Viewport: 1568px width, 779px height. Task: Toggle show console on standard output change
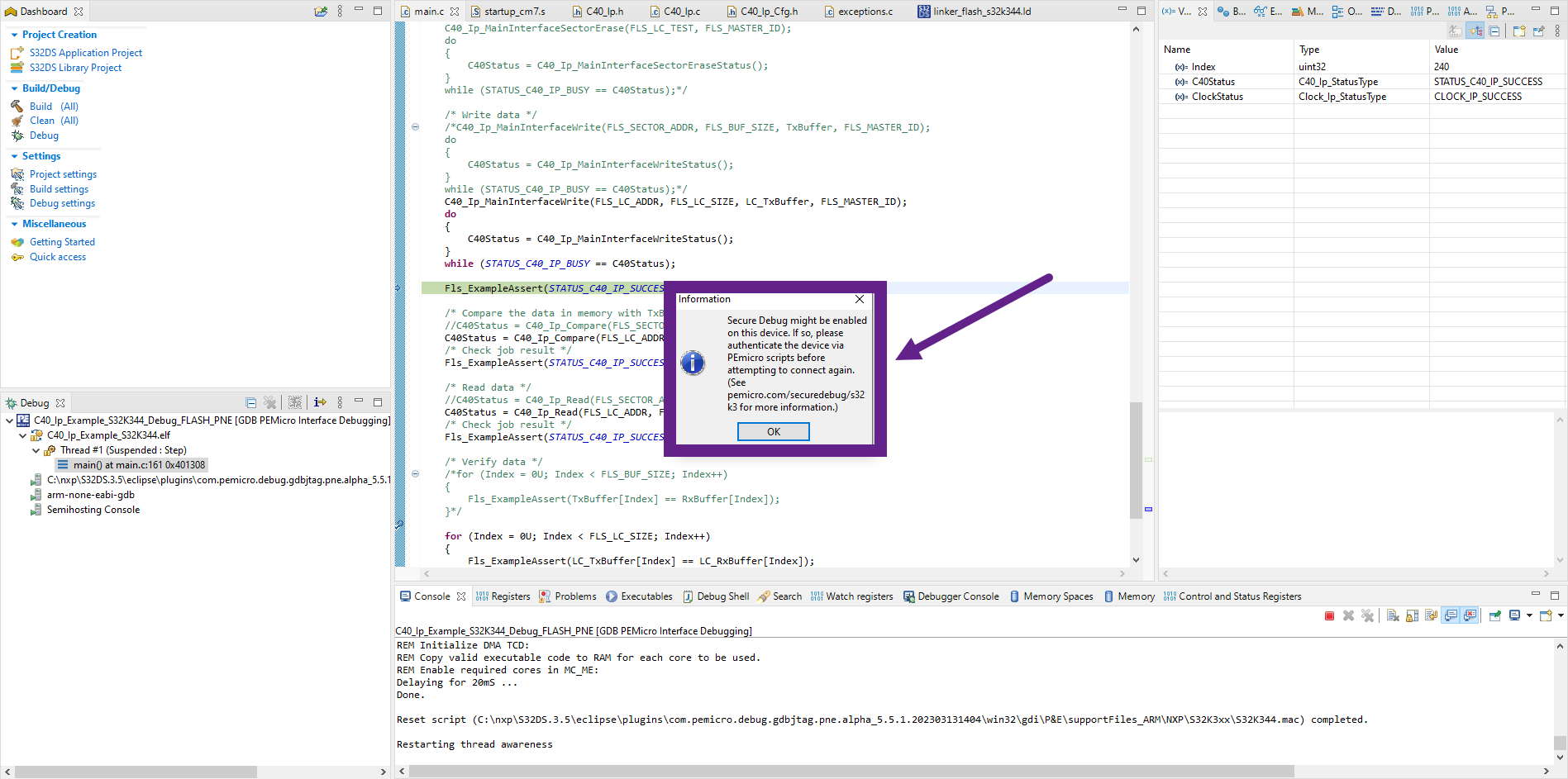(x=1451, y=615)
